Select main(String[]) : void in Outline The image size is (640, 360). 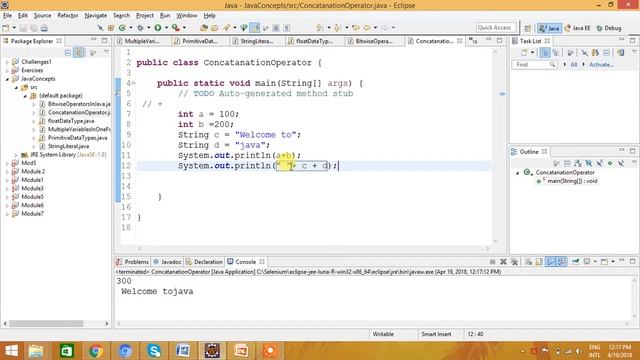coord(567,181)
